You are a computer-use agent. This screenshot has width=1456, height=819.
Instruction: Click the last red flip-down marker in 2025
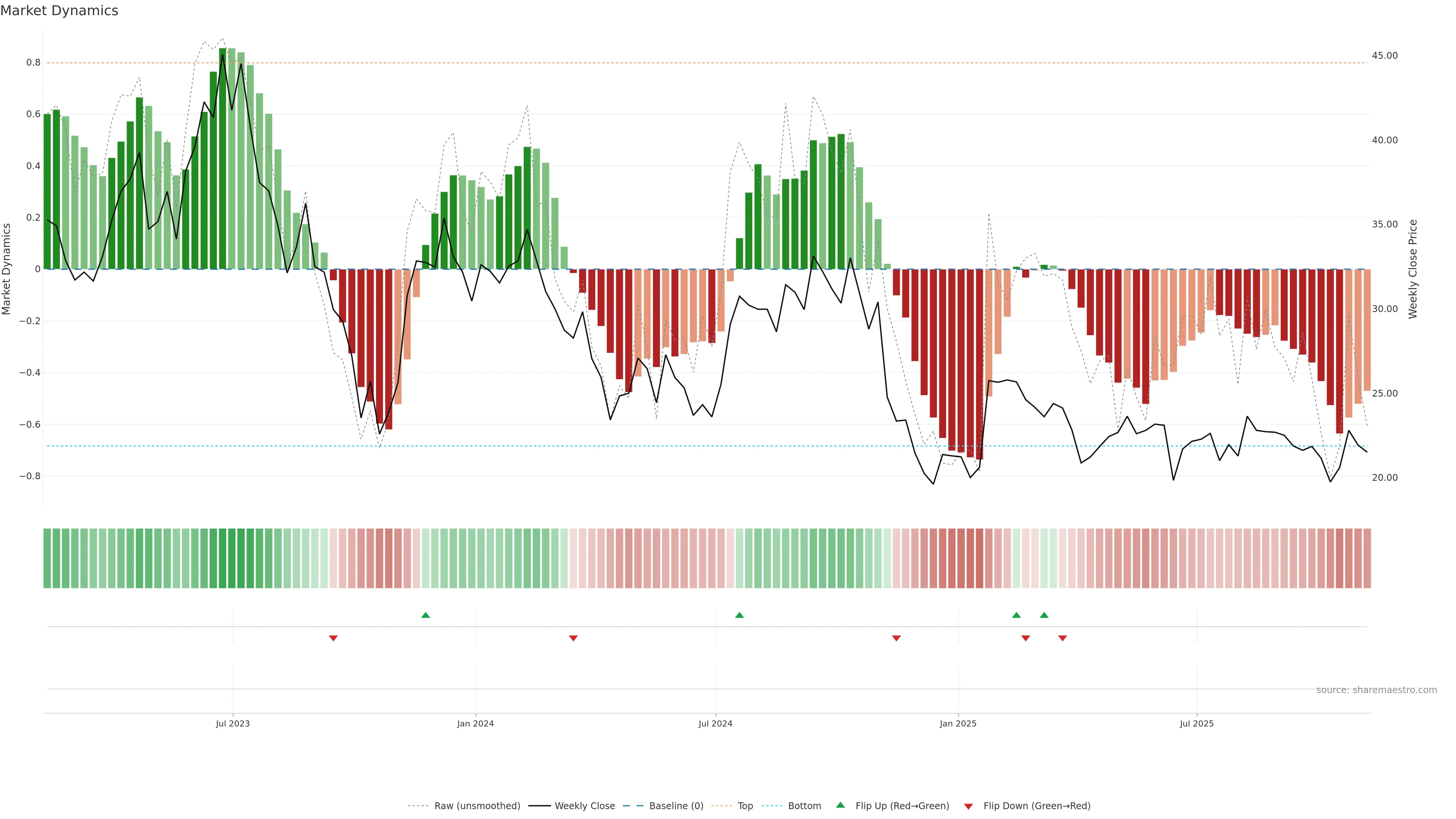click(1062, 638)
